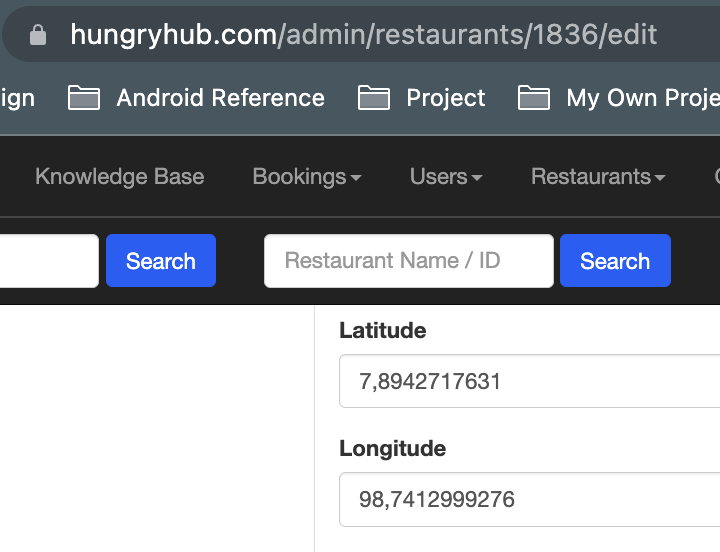This screenshot has height=552, width=720.
Task: Click the Latitude field label
Action: click(382, 330)
